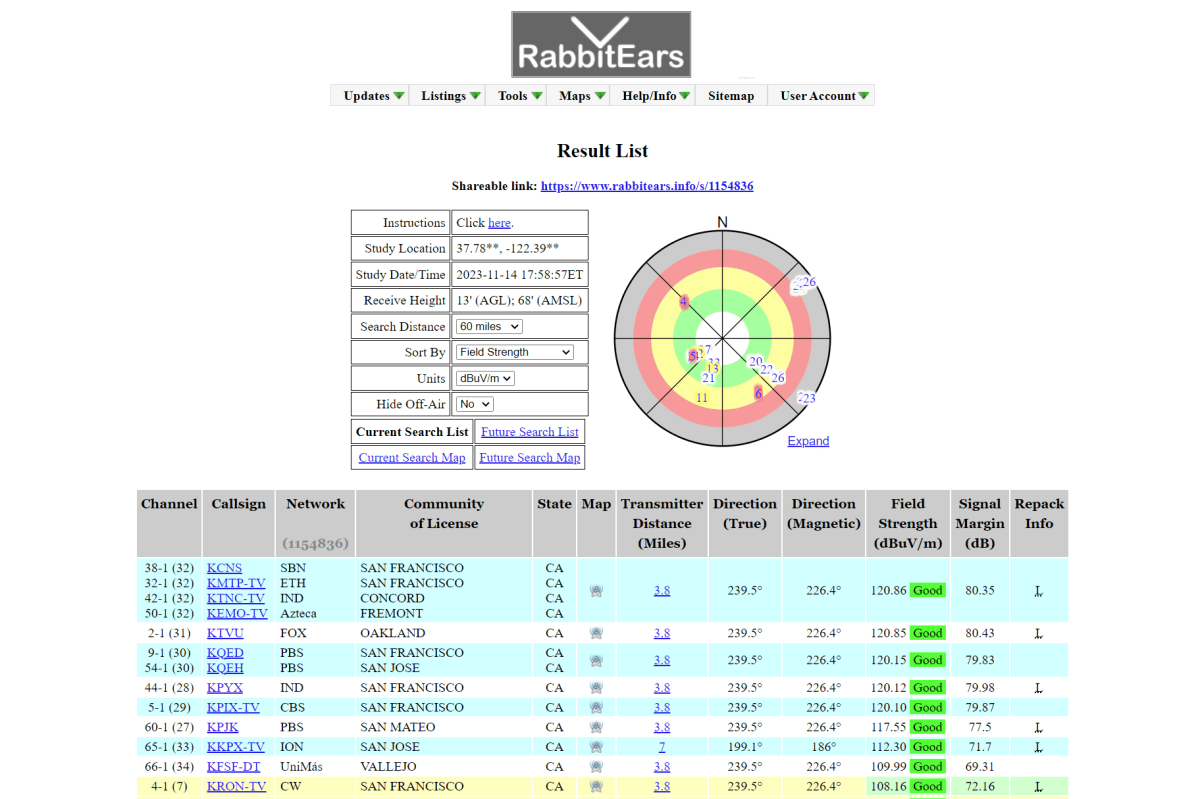The image size is (1200, 799).
Task: Open the KMTP-TV callsign link
Action: click(236, 583)
